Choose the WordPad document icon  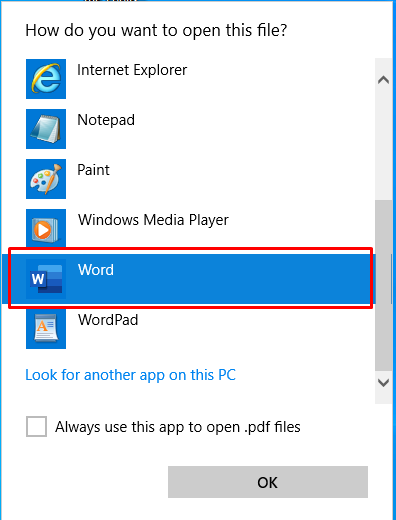click(46, 329)
